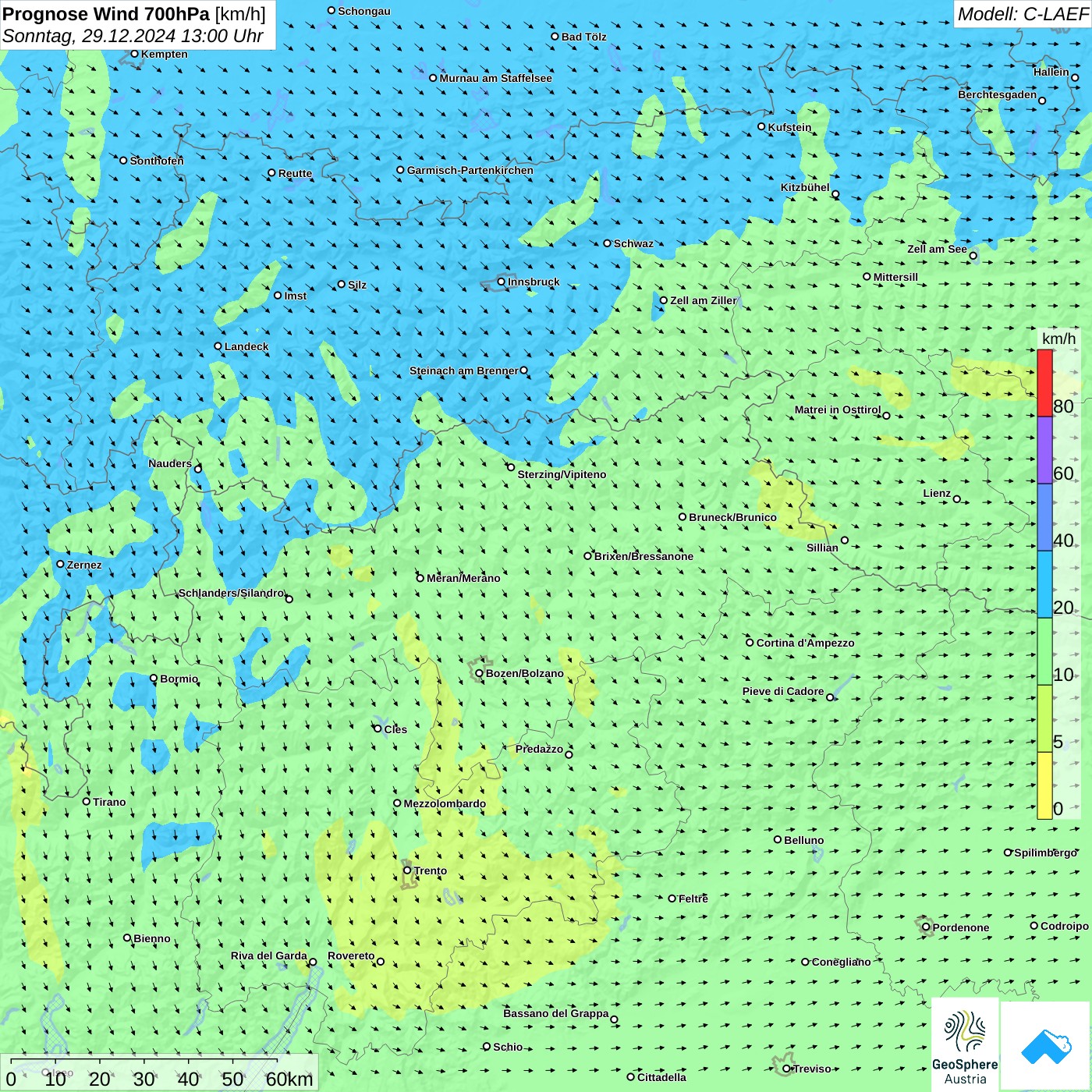
Task: Click the Treviso city marker
Action: pos(786,1069)
